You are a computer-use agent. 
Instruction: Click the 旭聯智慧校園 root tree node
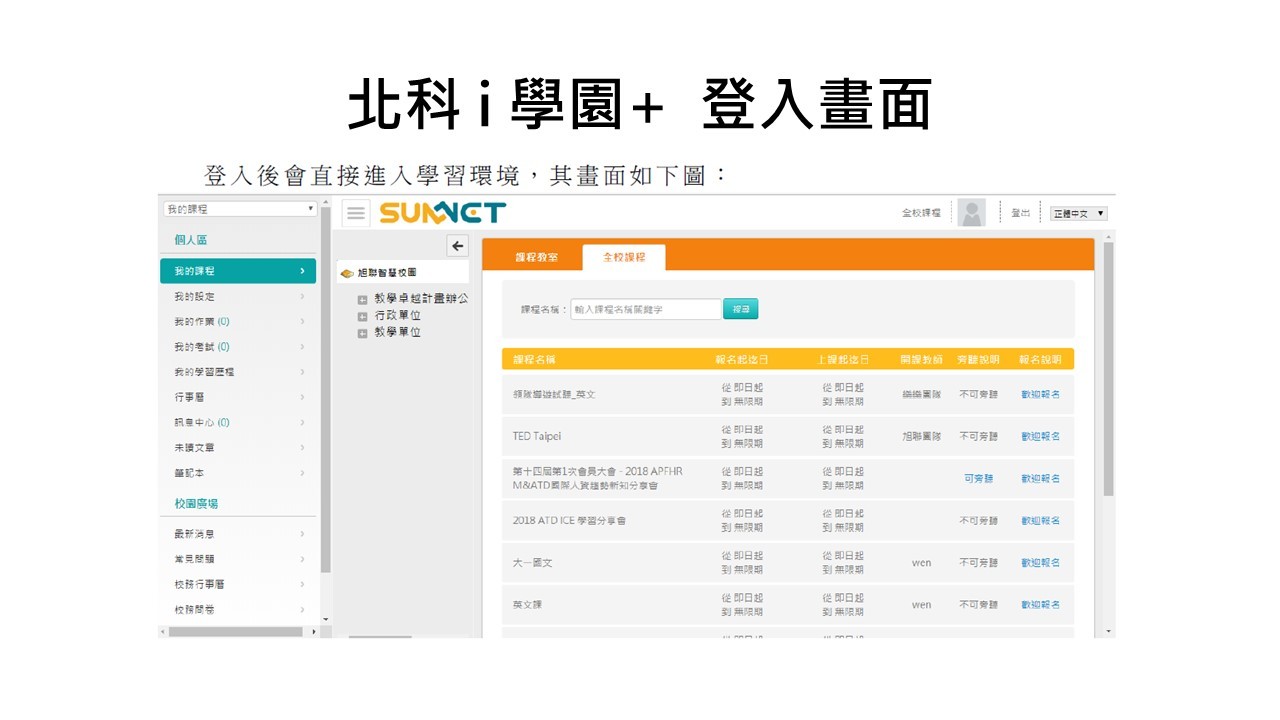coord(387,272)
